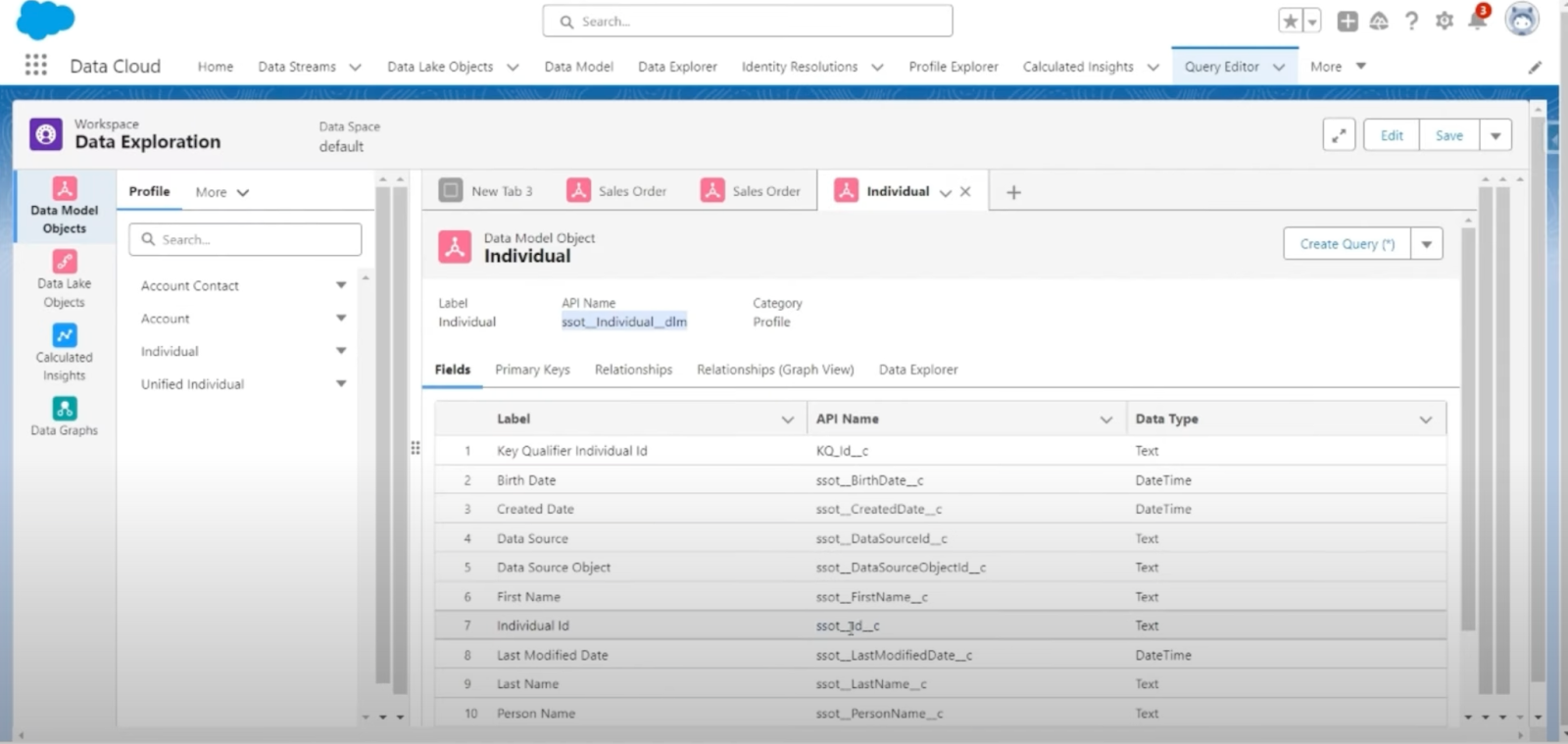The image size is (1568, 744).
Task: Click the Create Query (*) button
Action: 1347,244
